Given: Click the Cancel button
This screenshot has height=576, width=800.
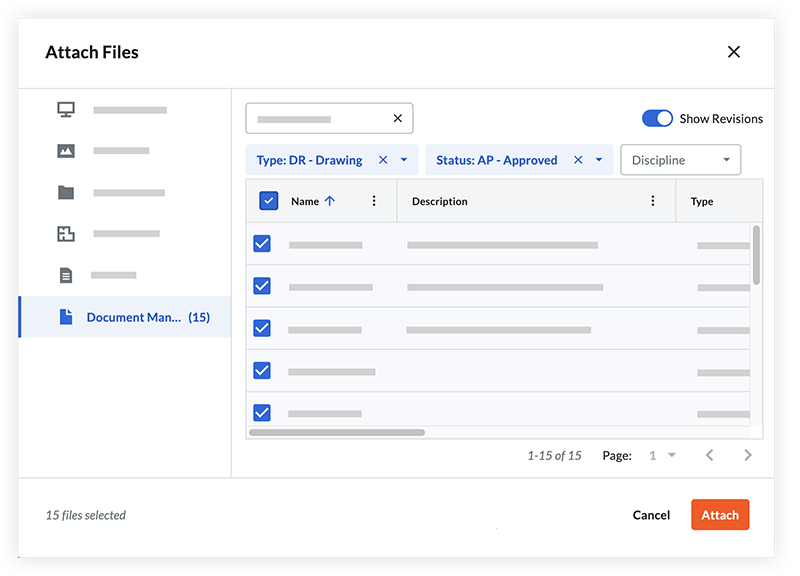Looking at the screenshot, I should pyautogui.click(x=651, y=515).
